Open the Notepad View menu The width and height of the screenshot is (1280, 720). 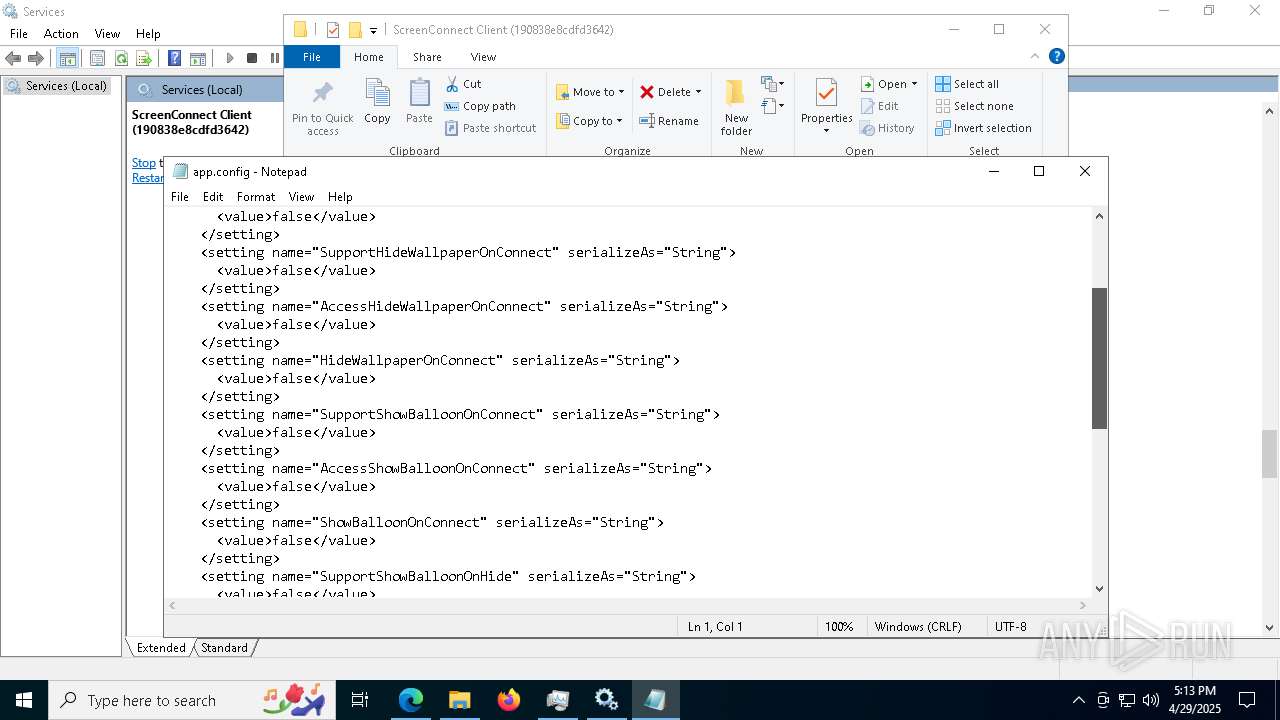tap(301, 197)
